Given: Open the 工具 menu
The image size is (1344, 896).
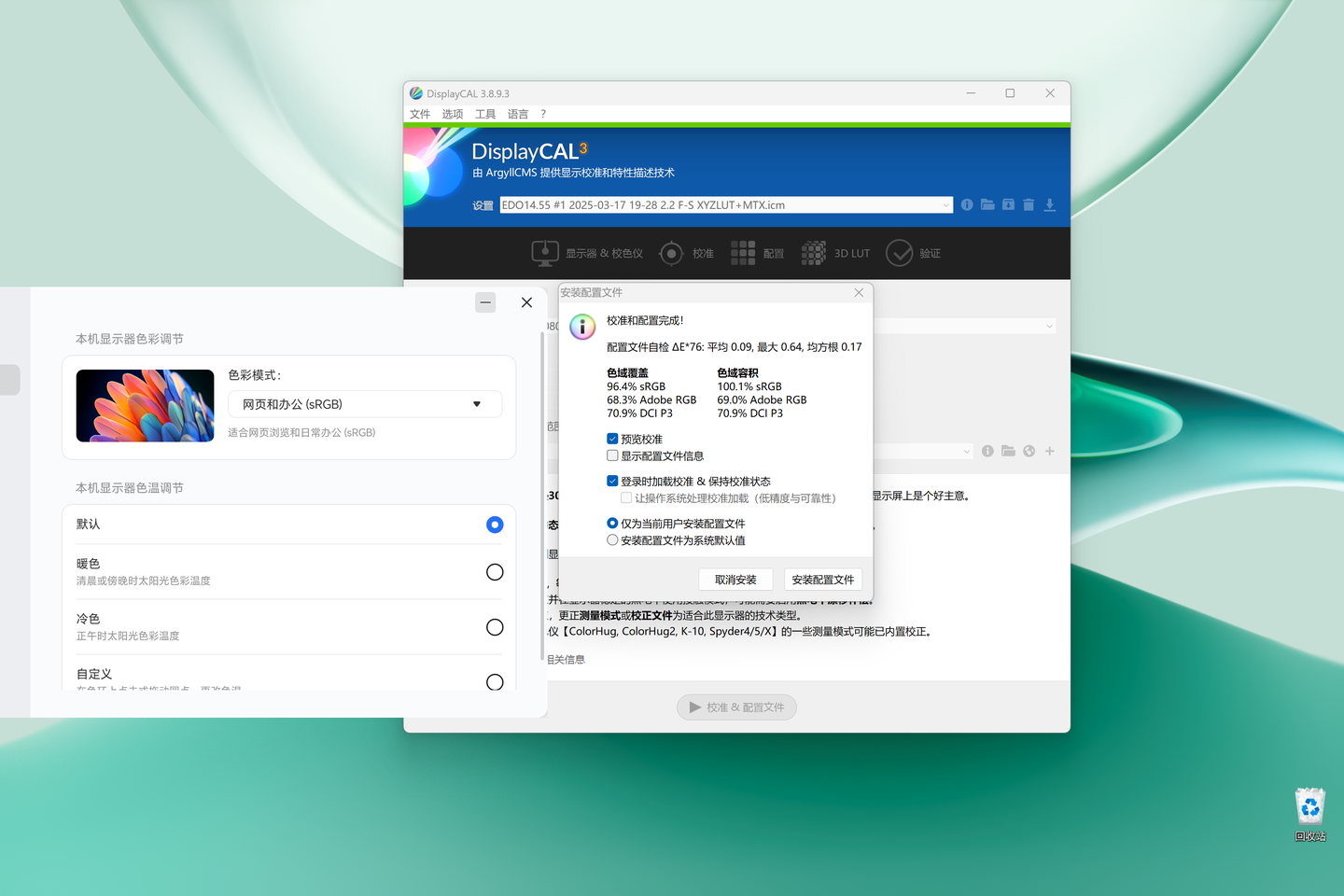Looking at the screenshot, I should click(x=485, y=114).
